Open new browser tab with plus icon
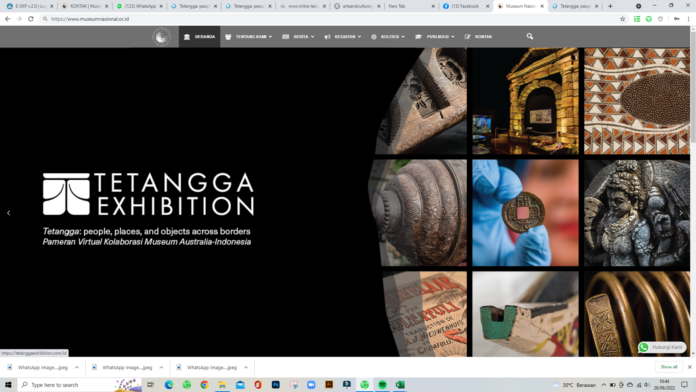Image resolution: width=696 pixels, height=392 pixels. click(x=610, y=6)
